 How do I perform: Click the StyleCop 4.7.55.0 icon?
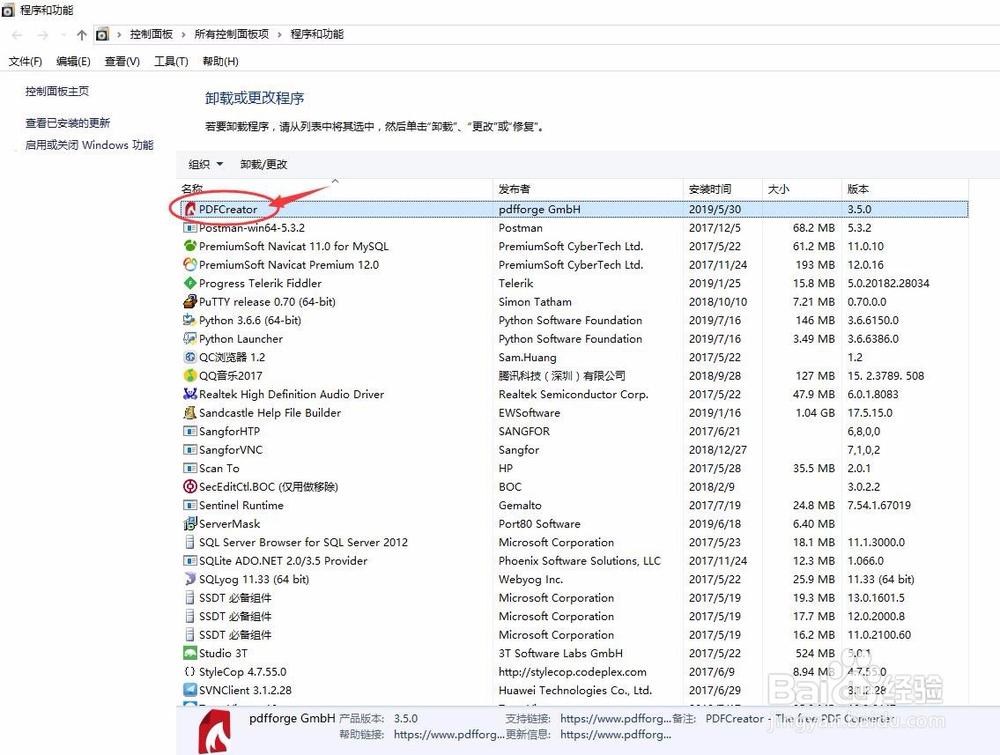pos(190,671)
